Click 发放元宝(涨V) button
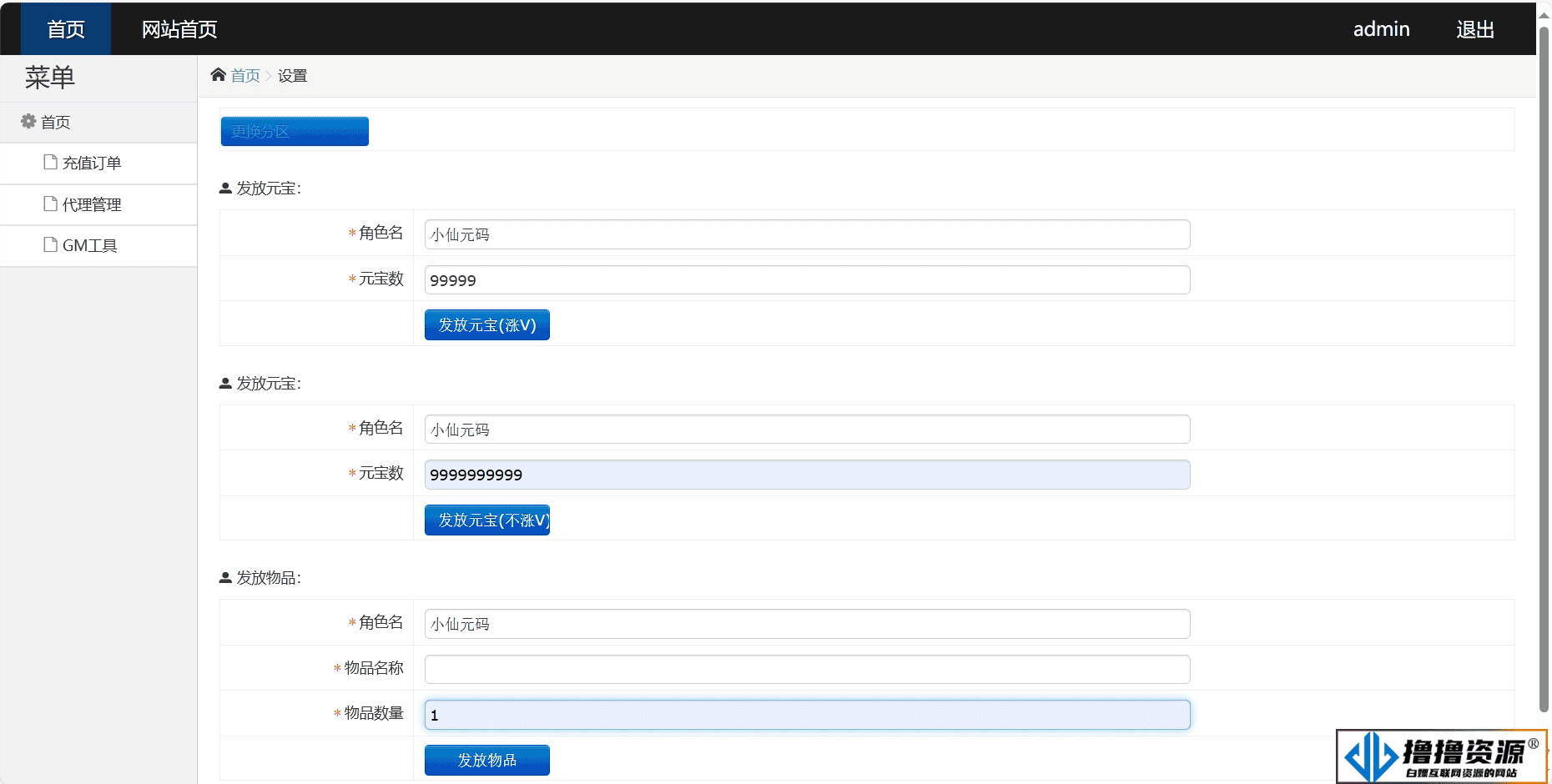Viewport: 1552px width, 784px height. point(487,325)
